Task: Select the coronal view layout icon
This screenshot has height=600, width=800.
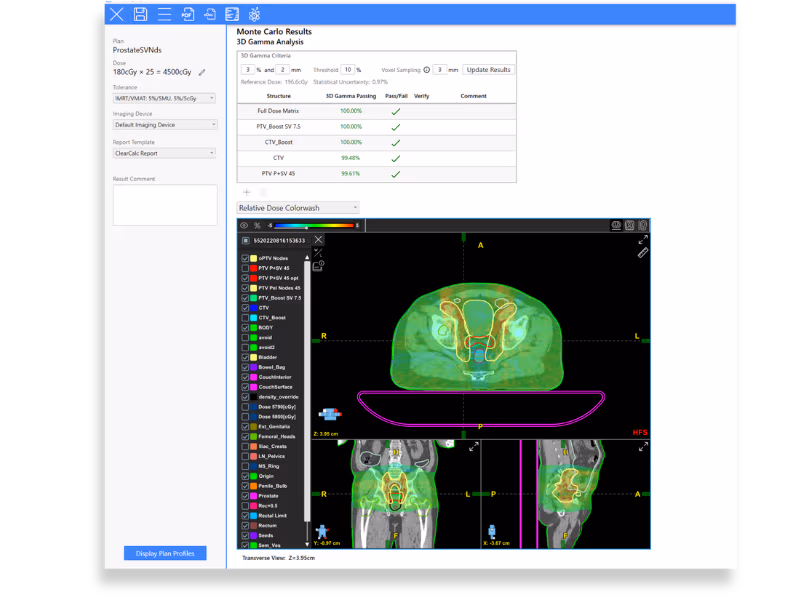Action: 630,225
